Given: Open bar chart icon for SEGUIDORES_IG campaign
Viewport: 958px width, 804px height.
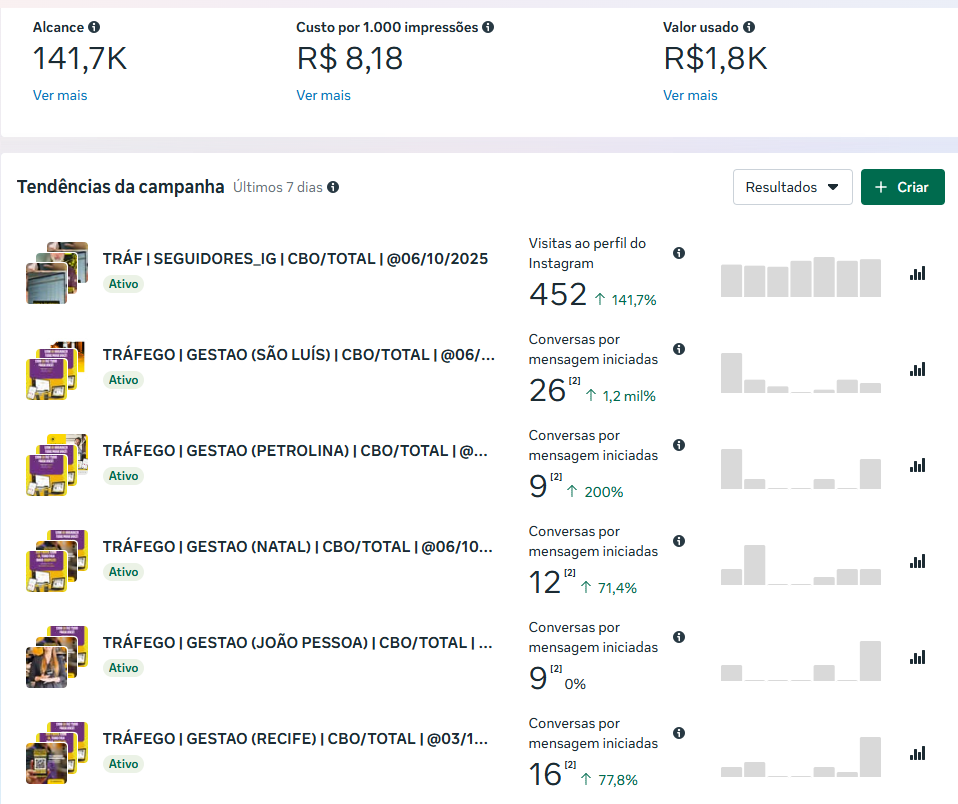Looking at the screenshot, I should (x=917, y=273).
